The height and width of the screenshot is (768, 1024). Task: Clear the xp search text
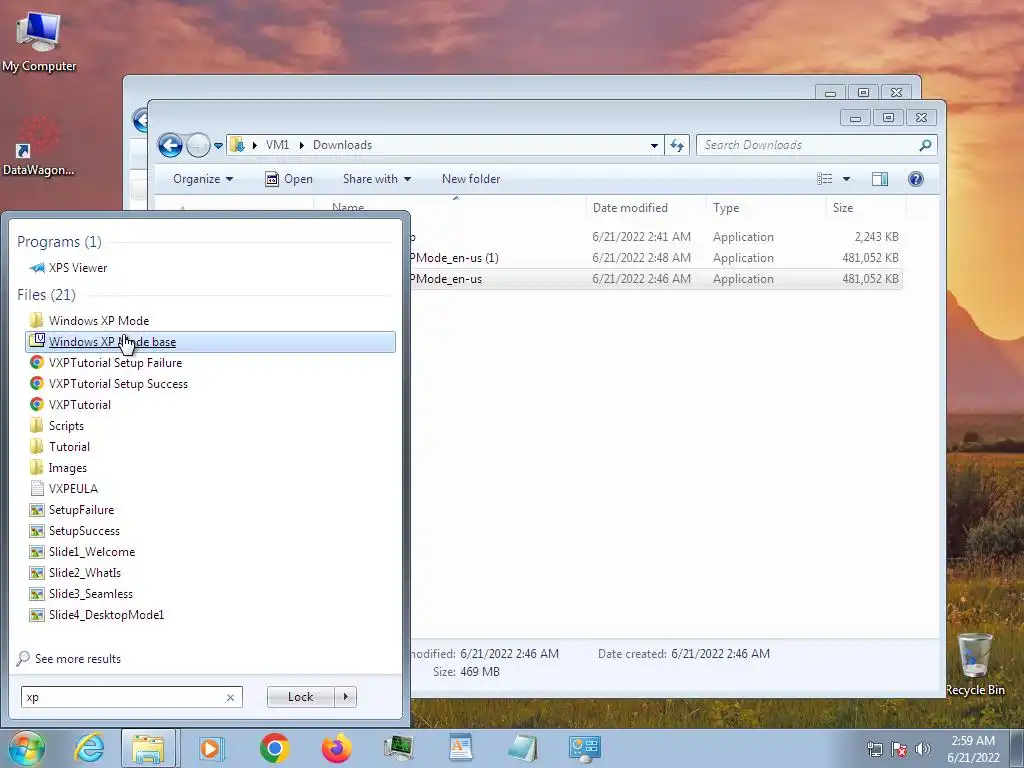pos(230,697)
